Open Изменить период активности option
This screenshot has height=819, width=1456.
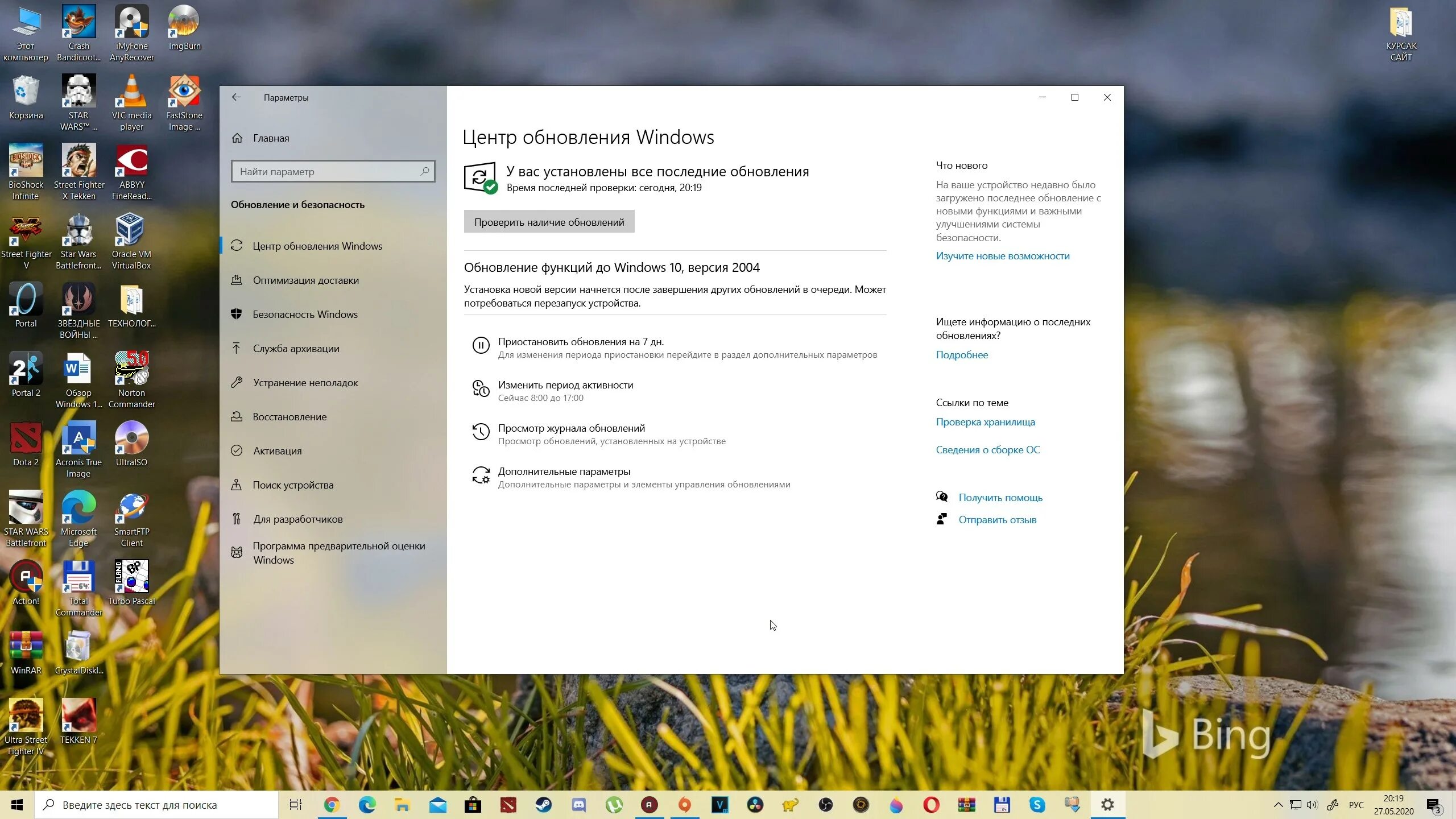click(565, 385)
